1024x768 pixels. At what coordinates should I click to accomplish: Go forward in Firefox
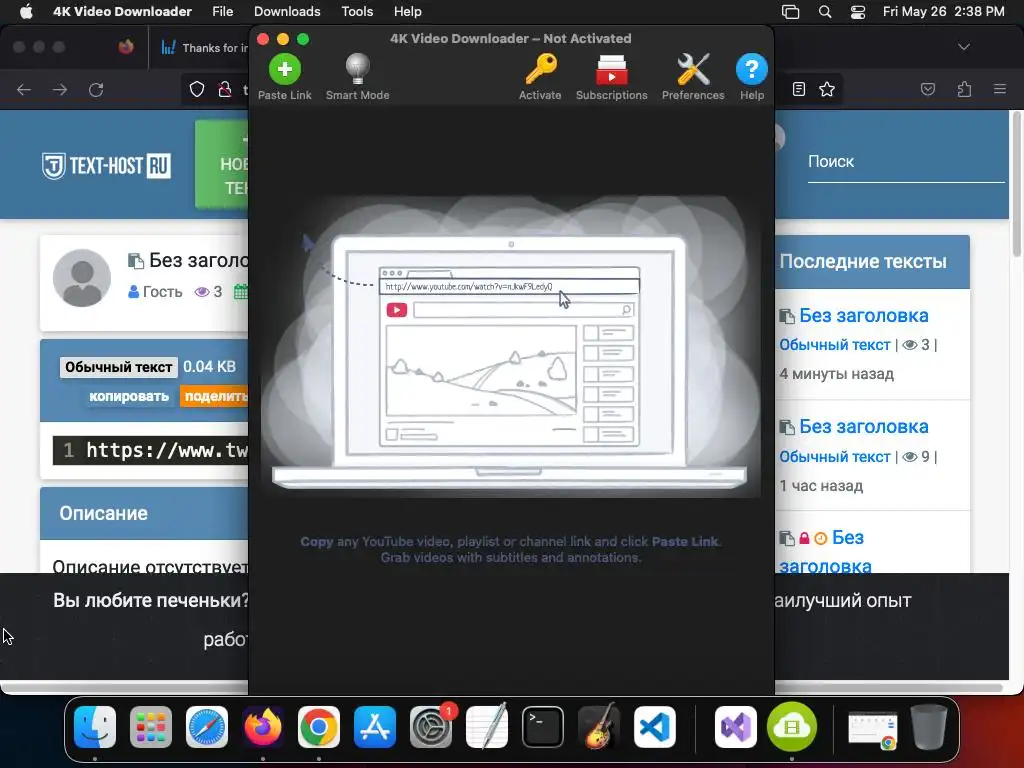pos(60,89)
